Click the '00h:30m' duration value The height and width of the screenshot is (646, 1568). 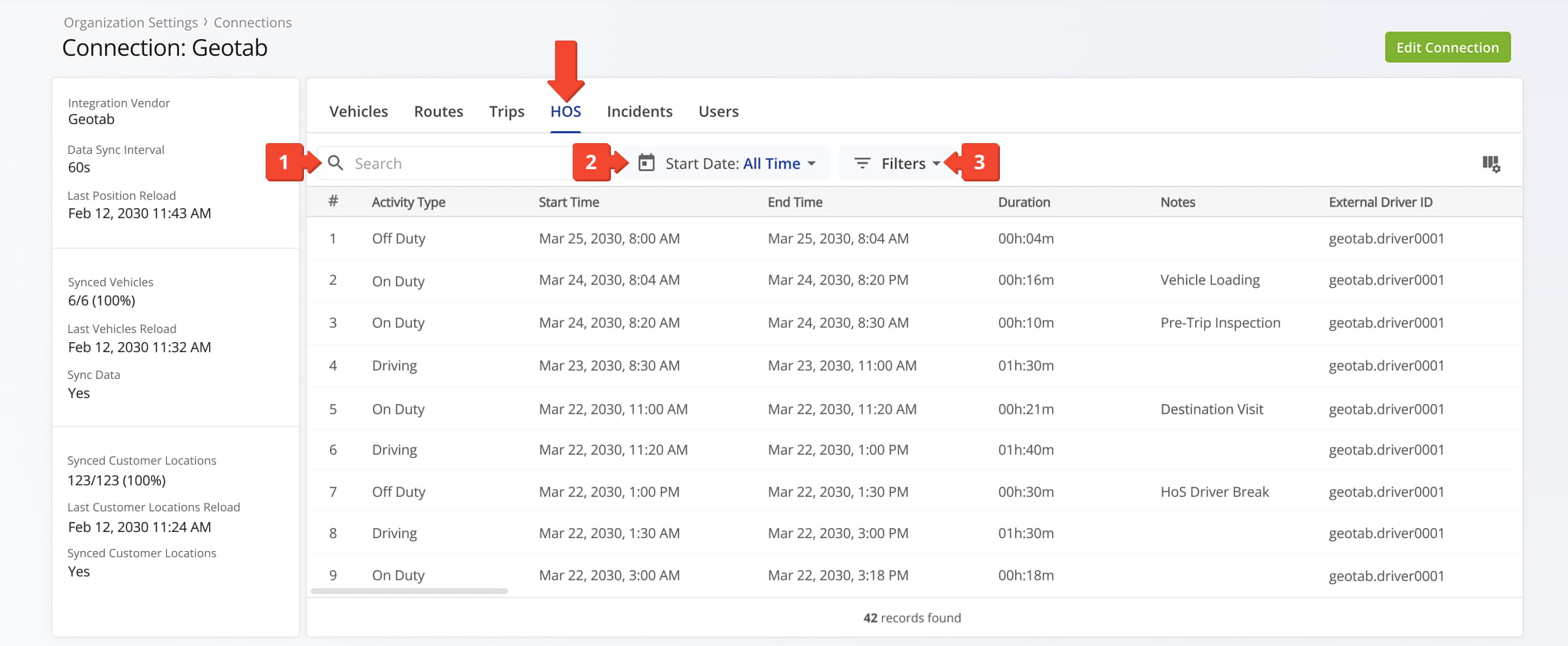(x=1026, y=492)
